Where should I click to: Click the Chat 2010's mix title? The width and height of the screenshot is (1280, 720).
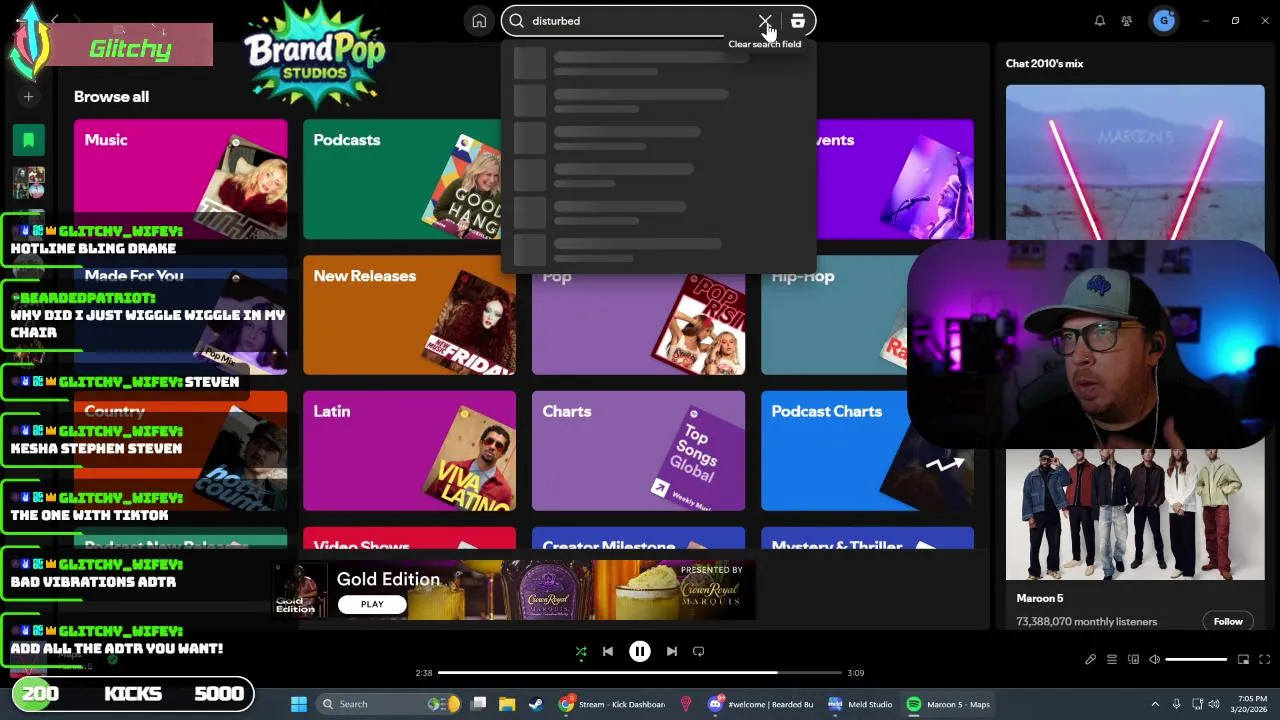[x=1044, y=63]
